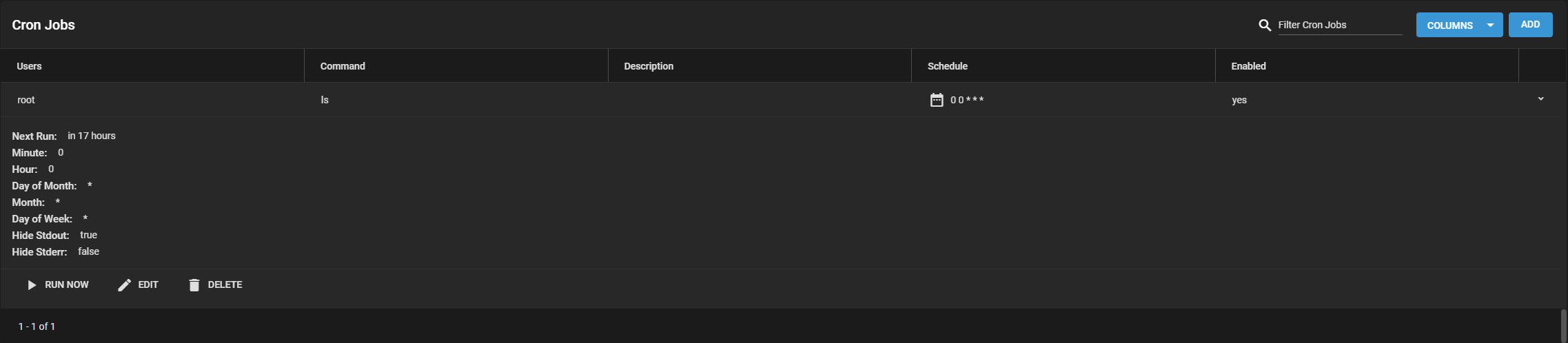Click the Delete trash icon
The width and height of the screenshot is (1568, 343).
[x=194, y=285]
